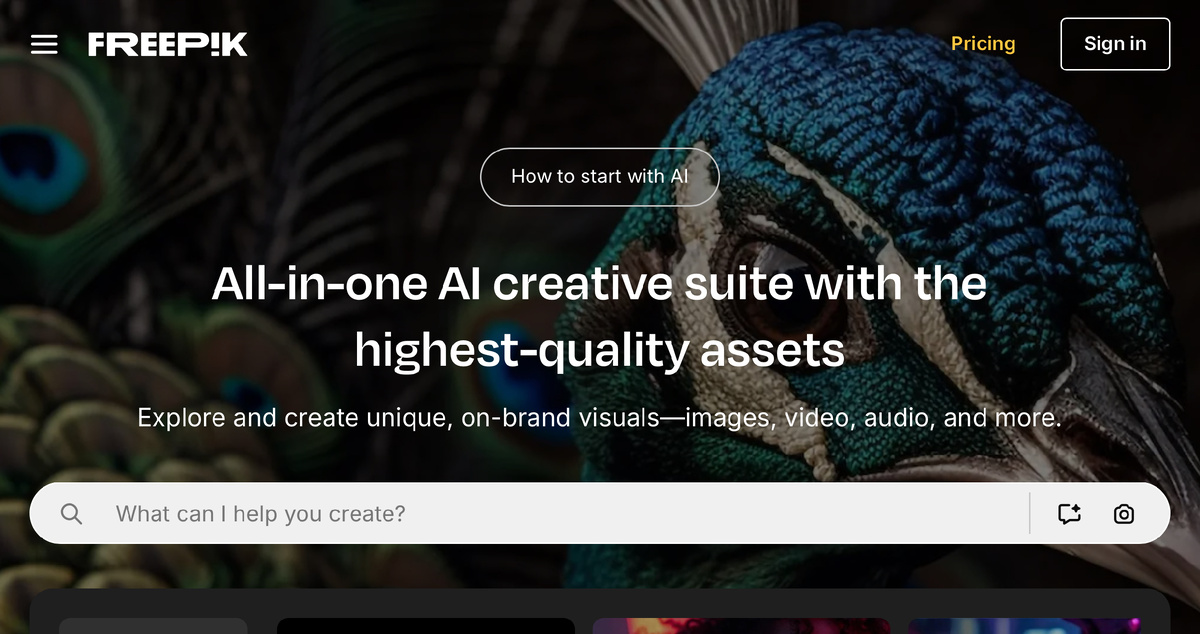Open the hamburger navigation menu
The height and width of the screenshot is (634, 1200).
pos(44,44)
